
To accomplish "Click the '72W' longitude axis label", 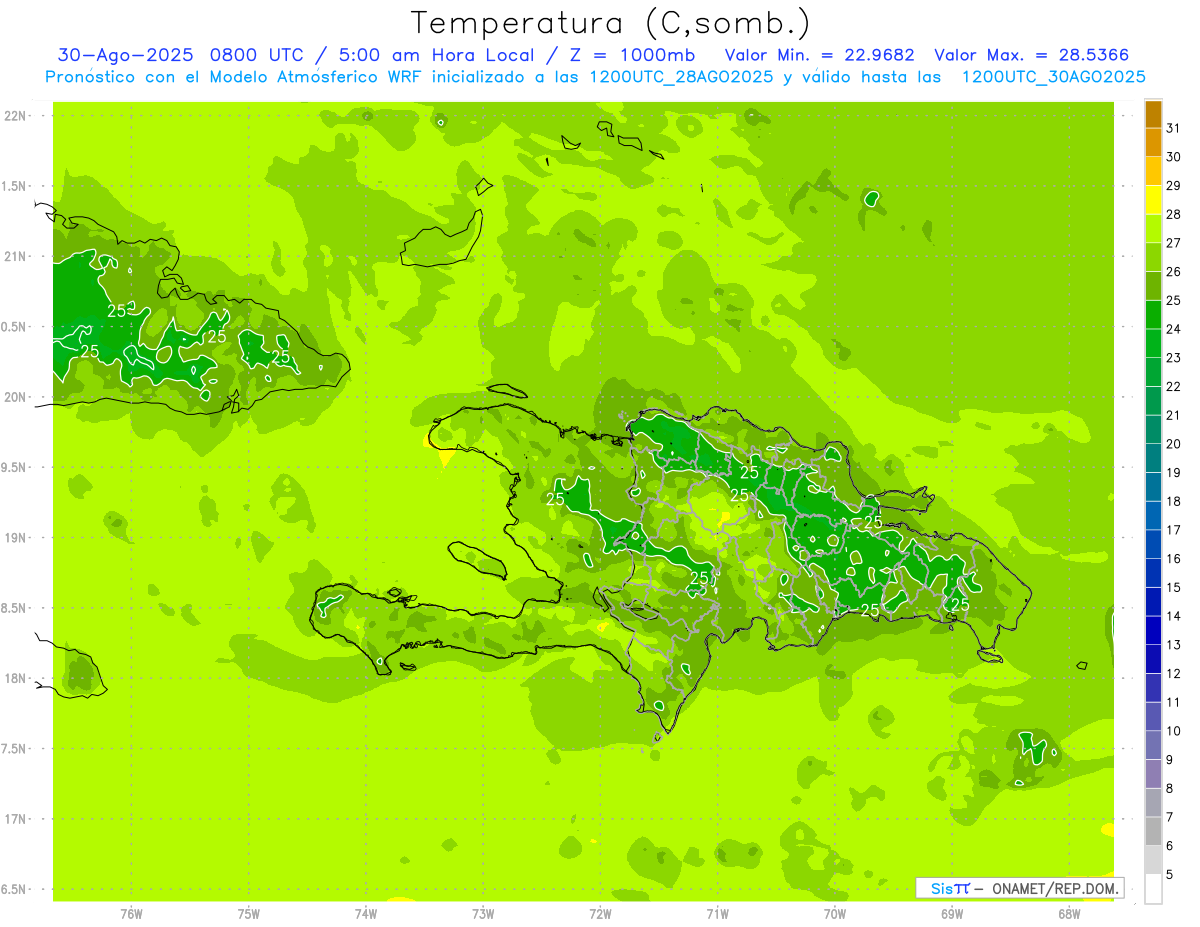I will click(600, 913).
